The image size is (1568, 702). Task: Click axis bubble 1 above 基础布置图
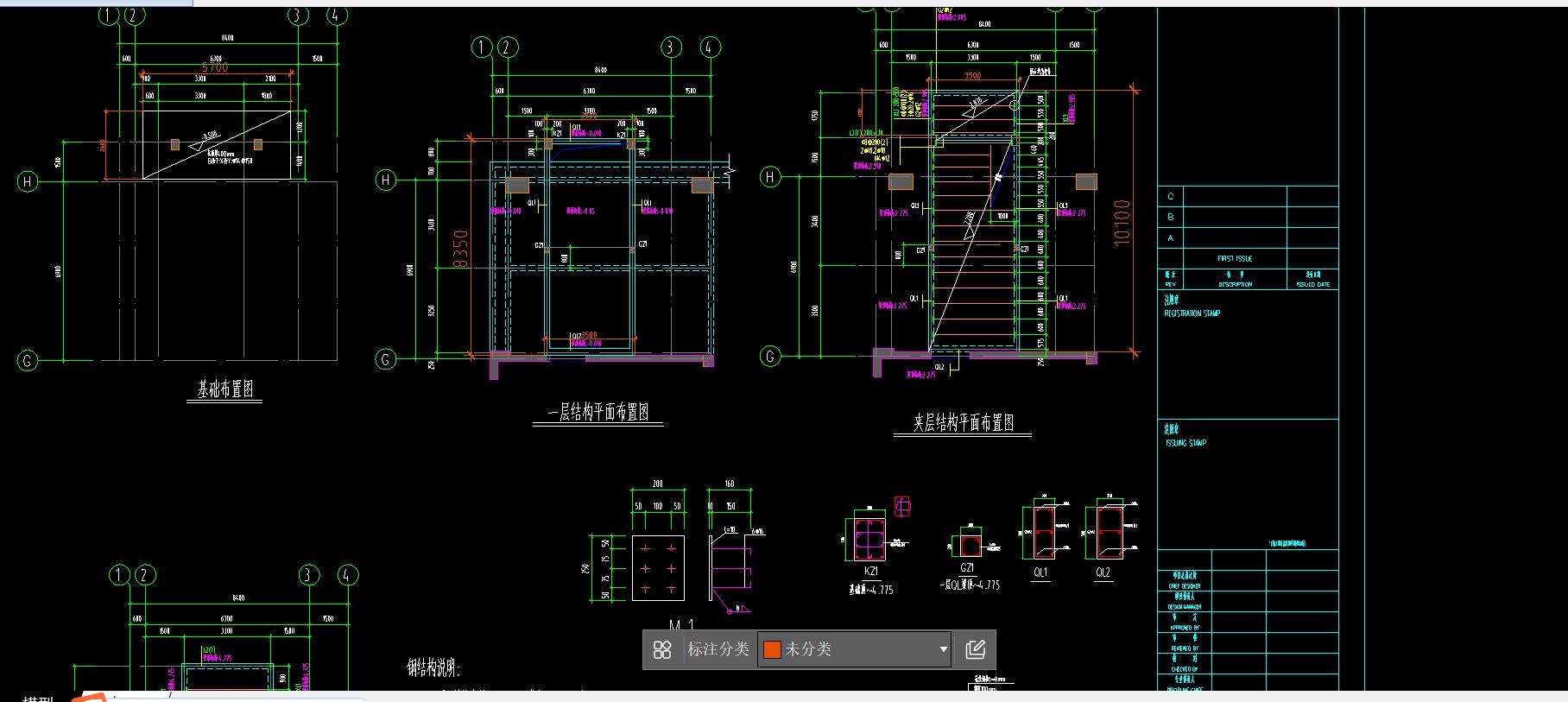pyautogui.click(x=108, y=16)
